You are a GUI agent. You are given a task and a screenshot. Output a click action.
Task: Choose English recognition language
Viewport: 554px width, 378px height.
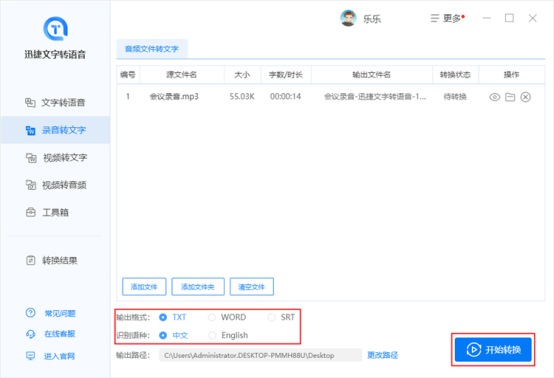tap(228, 335)
